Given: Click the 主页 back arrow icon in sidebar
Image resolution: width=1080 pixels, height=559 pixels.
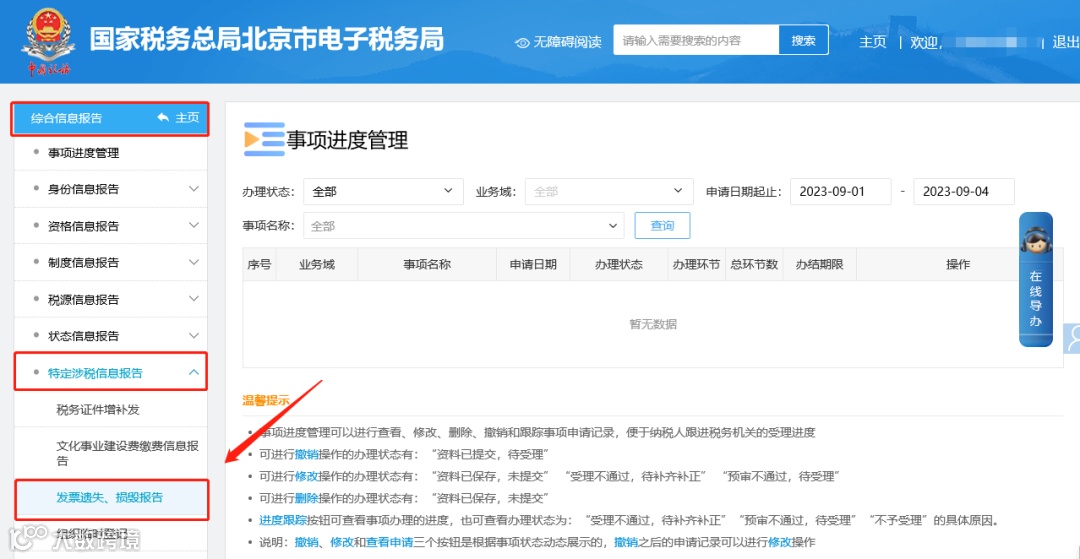Looking at the screenshot, I should coord(163,118).
